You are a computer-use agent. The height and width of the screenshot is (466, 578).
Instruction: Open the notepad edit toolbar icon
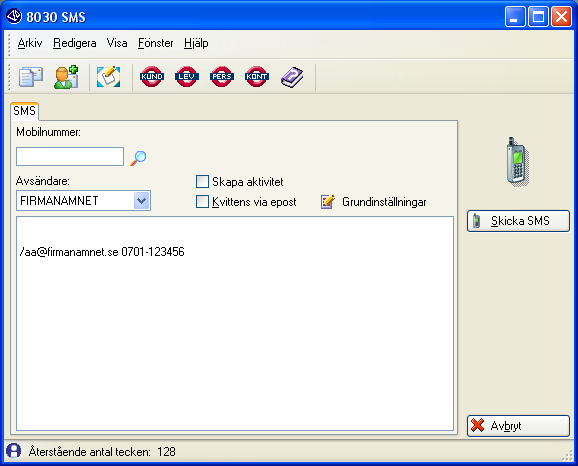point(108,77)
